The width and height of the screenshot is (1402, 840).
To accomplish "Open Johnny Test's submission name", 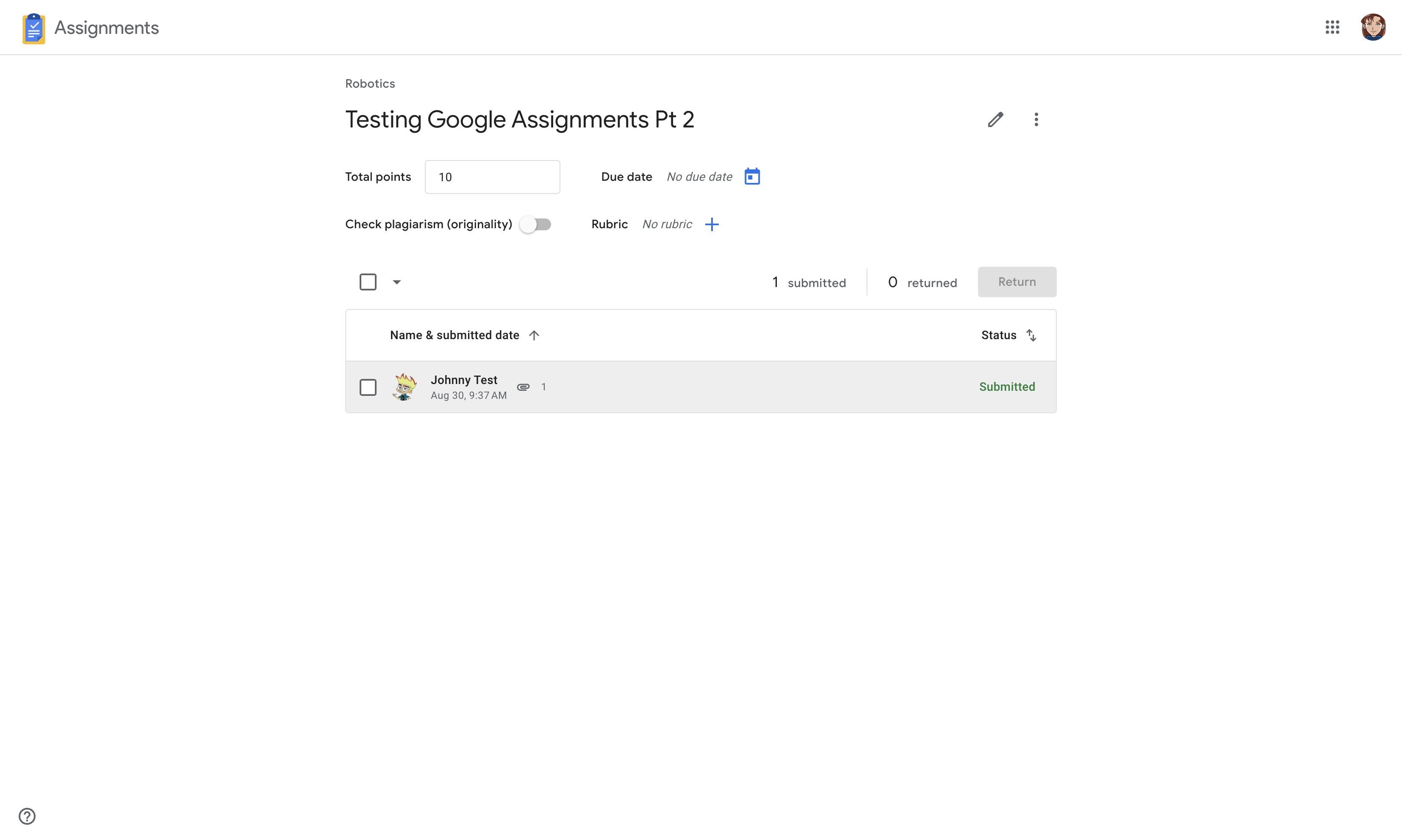I will (x=464, y=380).
